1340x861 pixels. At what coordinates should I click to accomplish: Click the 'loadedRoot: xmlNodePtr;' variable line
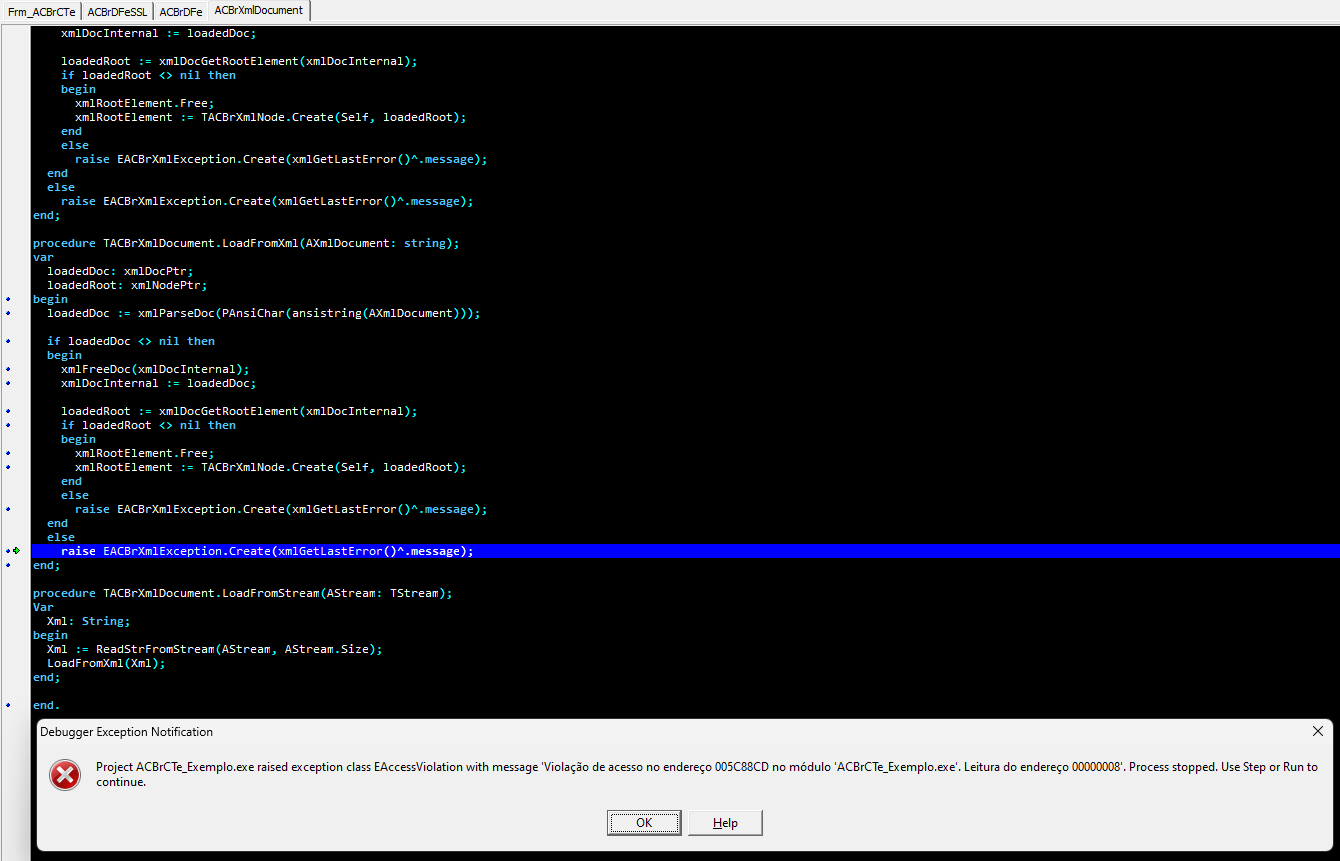(127, 285)
